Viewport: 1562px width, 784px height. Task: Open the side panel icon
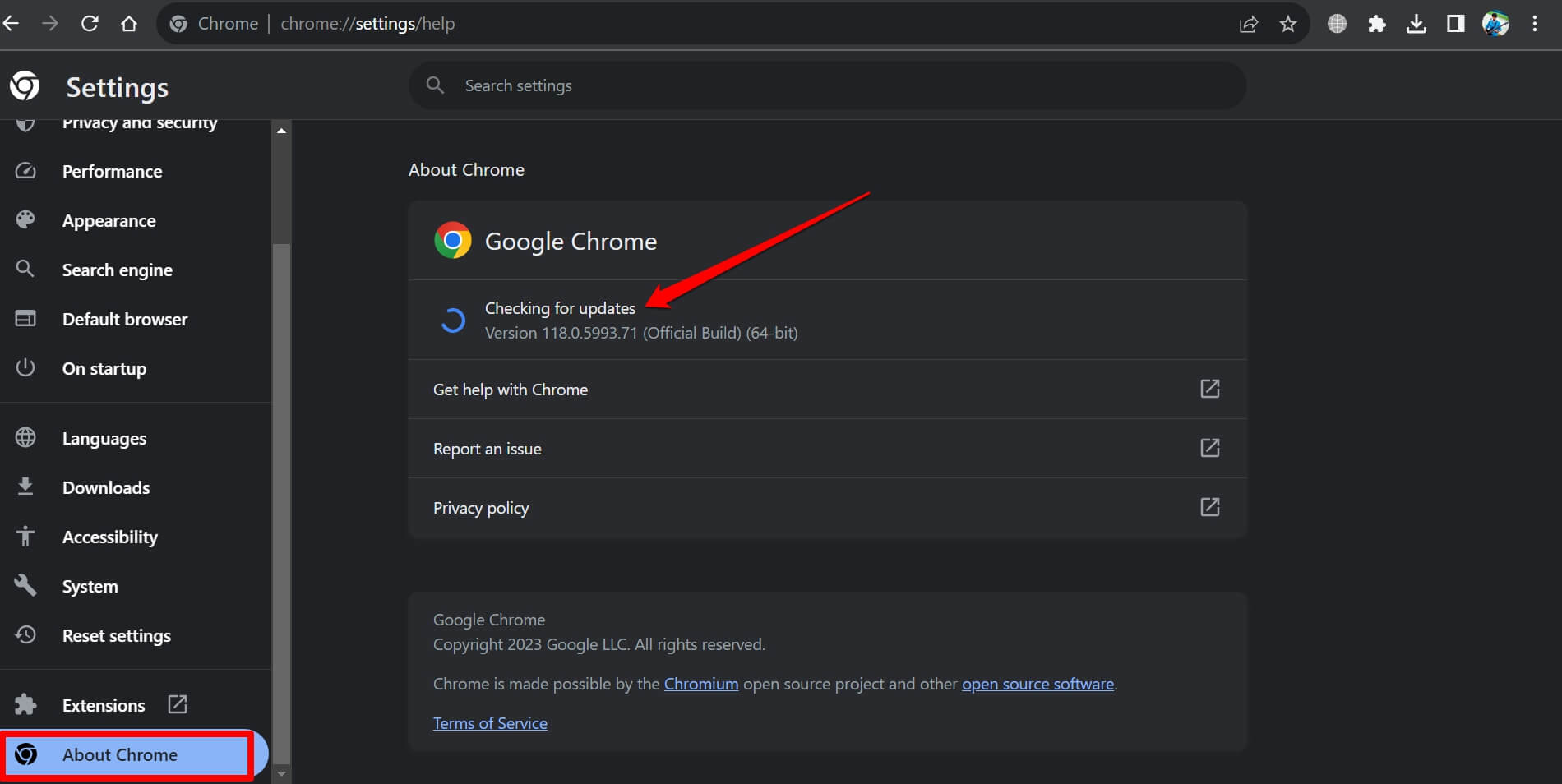coord(1455,23)
